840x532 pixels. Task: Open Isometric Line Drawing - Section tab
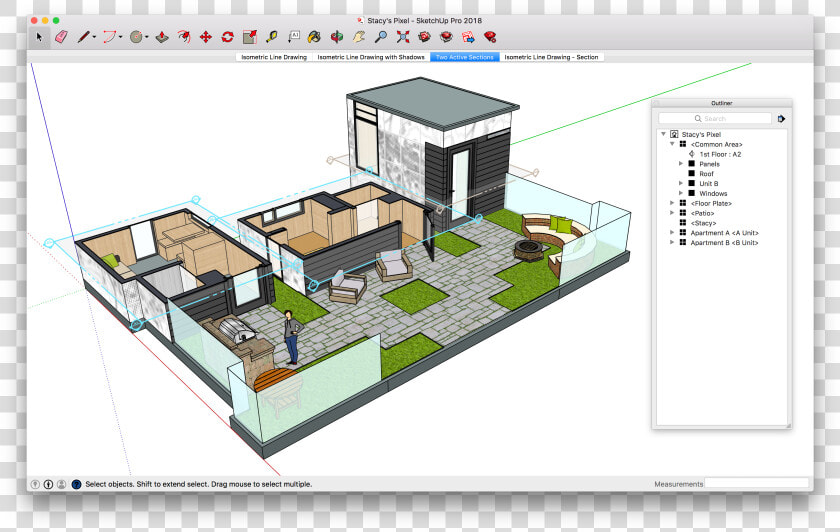[x=551, y=57]
